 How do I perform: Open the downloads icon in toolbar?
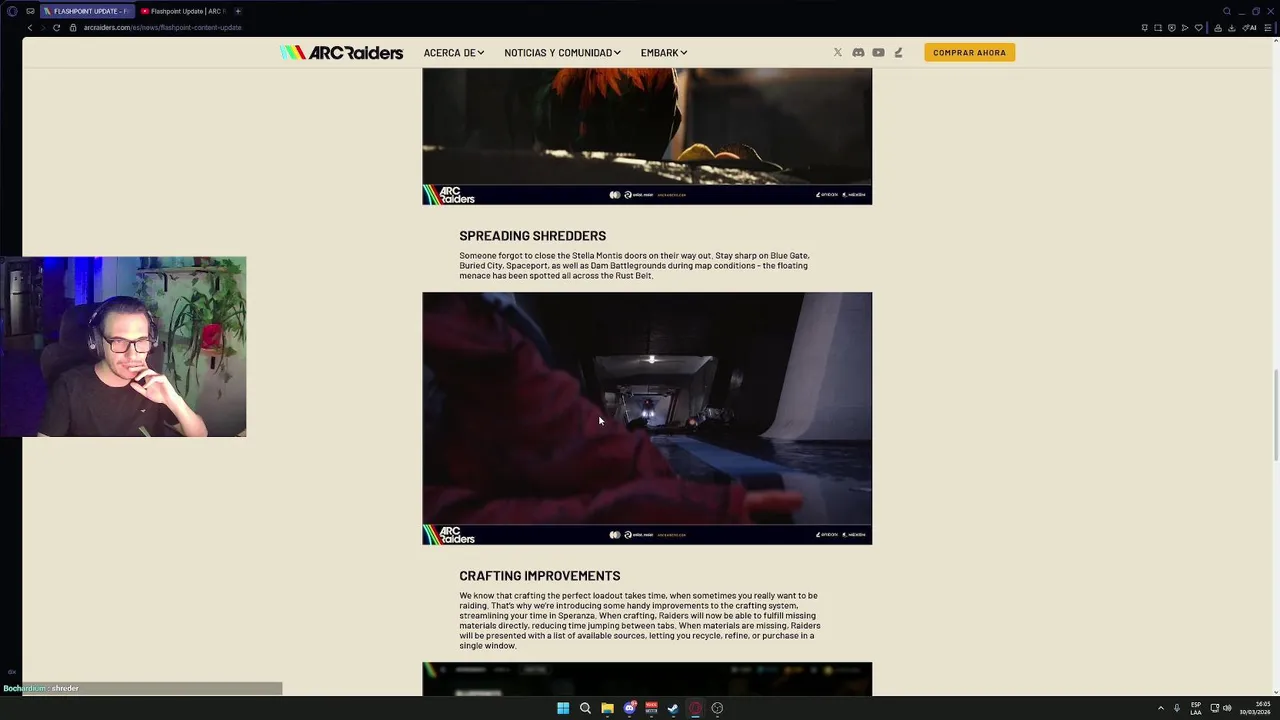(x=1232, y=27)
